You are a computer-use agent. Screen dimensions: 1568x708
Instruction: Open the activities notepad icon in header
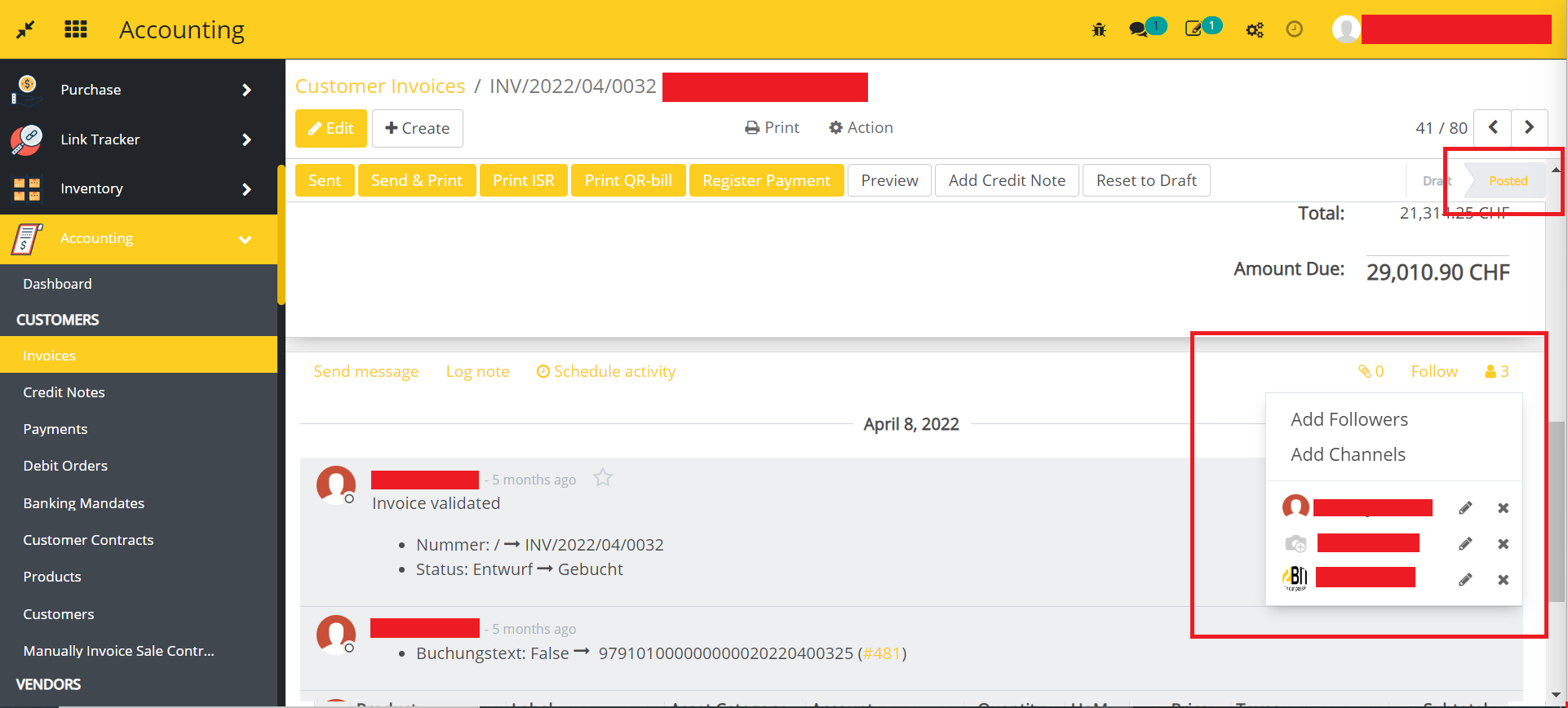coord(1194,29)
